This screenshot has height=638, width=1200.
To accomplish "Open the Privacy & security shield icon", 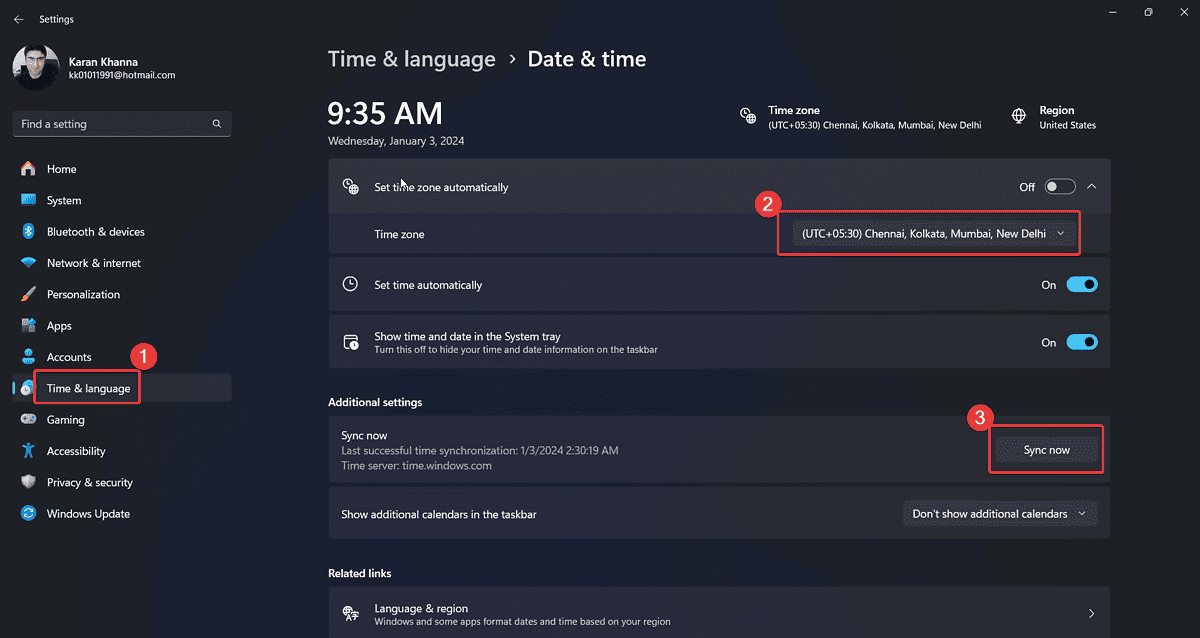I will coord(28,483).
